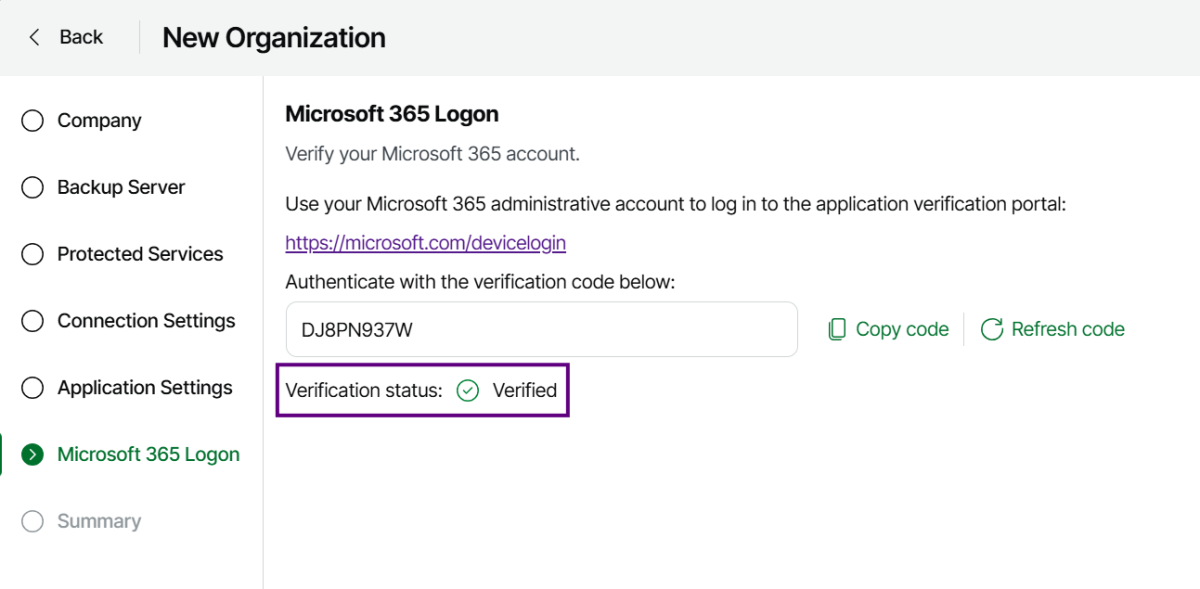The height and width of the screenshot is (589, 1200).
Task: Open the Backup Server step label
Action: (121, 188)
